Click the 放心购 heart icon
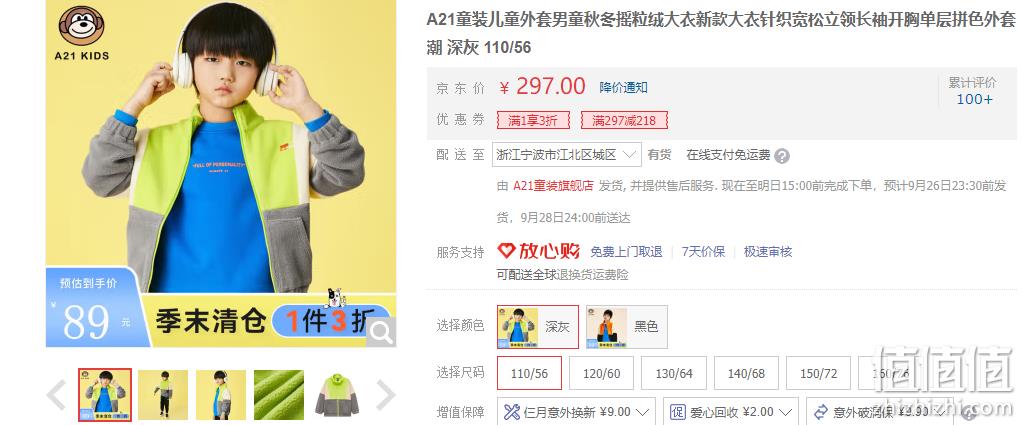The image size is (1022, 425). (x=506, y=250)
